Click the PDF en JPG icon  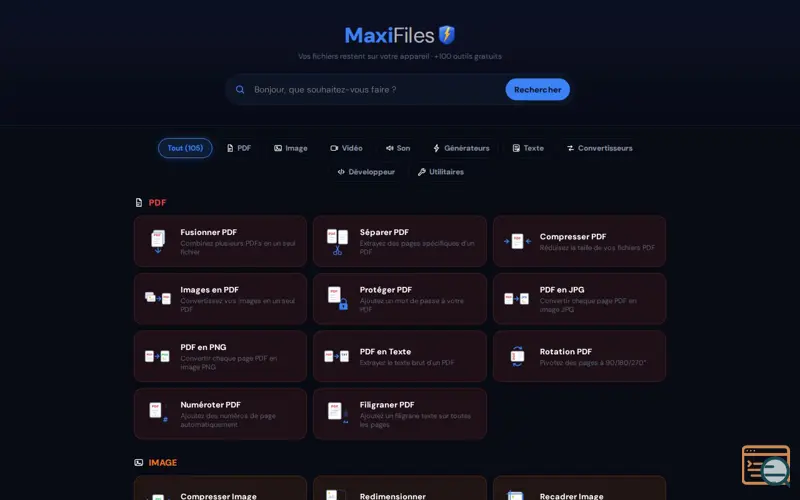coord(517,298)
